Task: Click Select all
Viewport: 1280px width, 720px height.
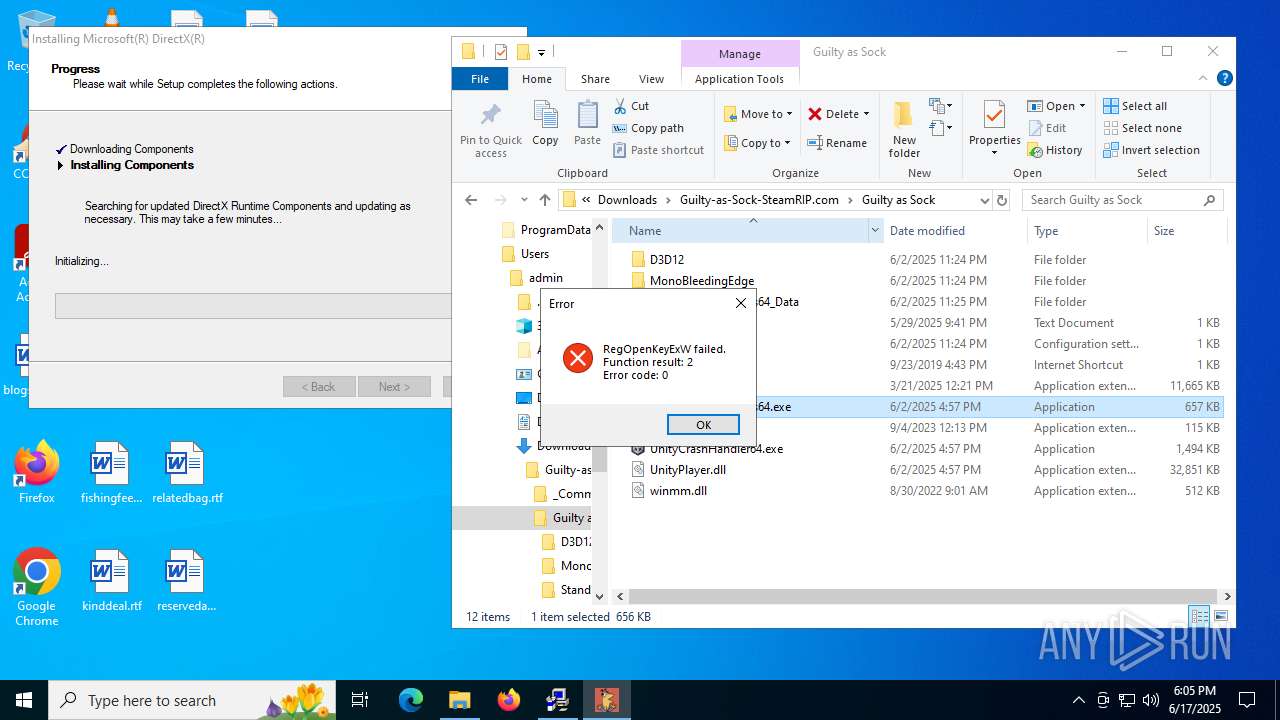Action: [x=1135, y=106]
